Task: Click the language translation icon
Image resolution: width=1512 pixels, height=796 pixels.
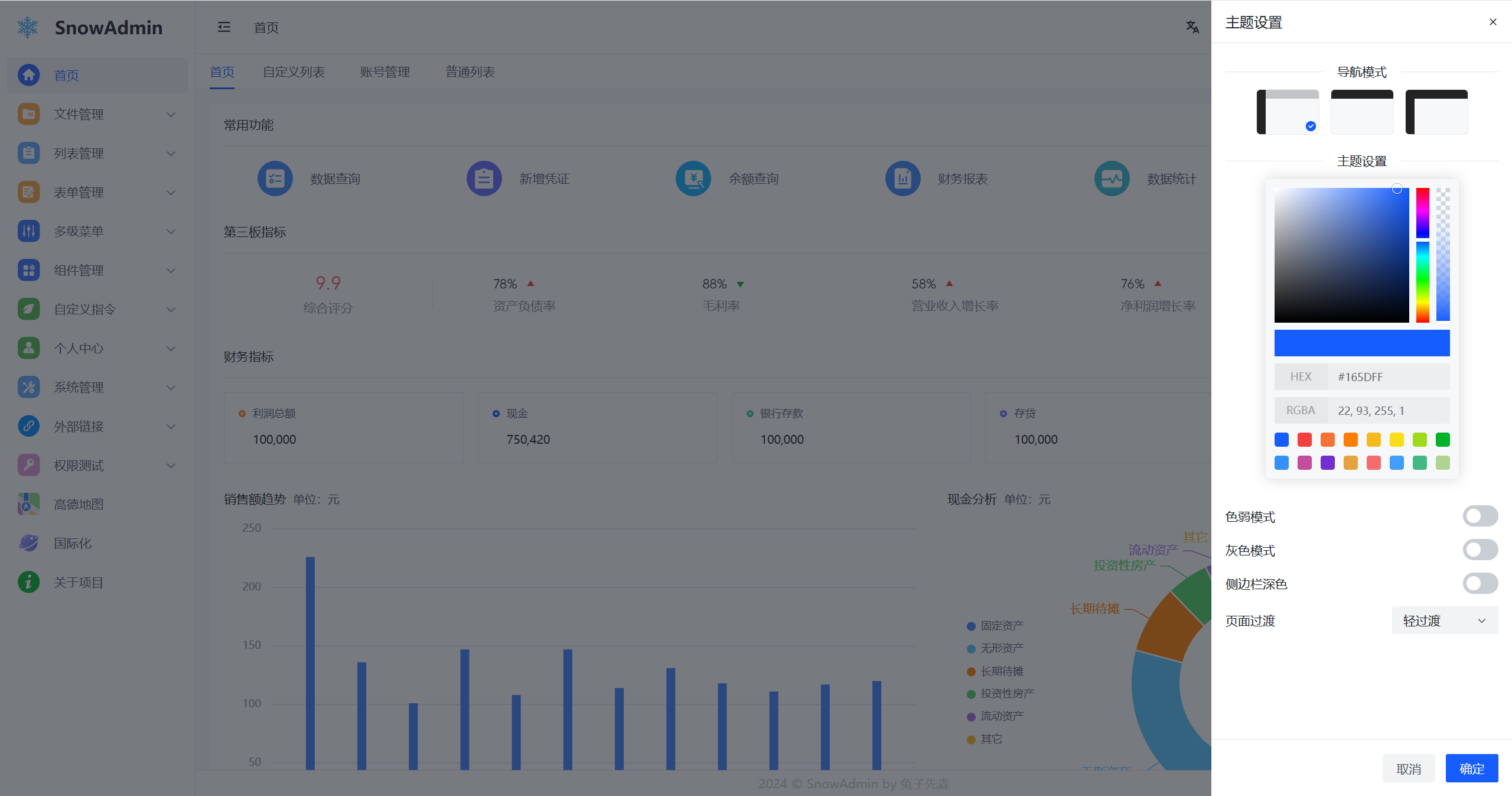Action: 1192,27
